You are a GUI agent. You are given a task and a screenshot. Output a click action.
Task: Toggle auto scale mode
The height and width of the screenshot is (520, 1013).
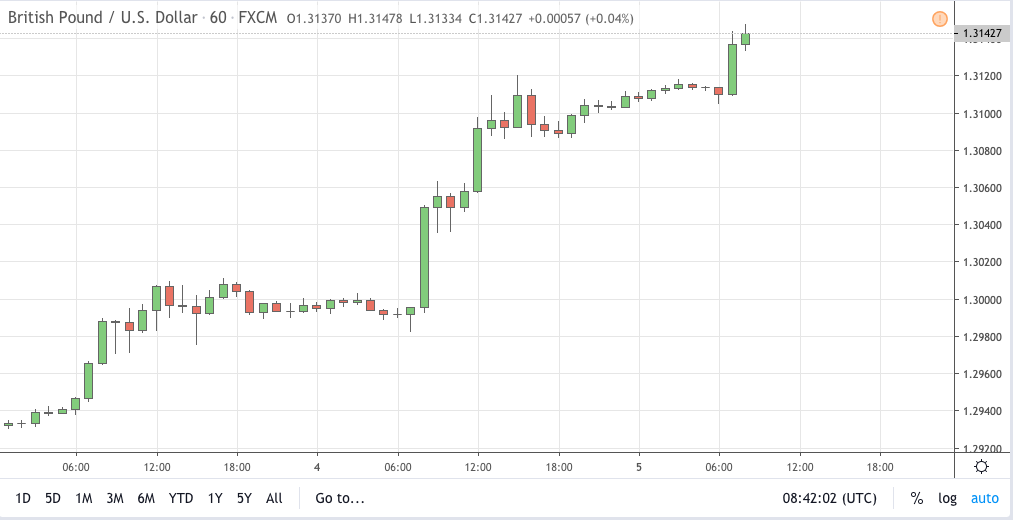coord(985,498)
